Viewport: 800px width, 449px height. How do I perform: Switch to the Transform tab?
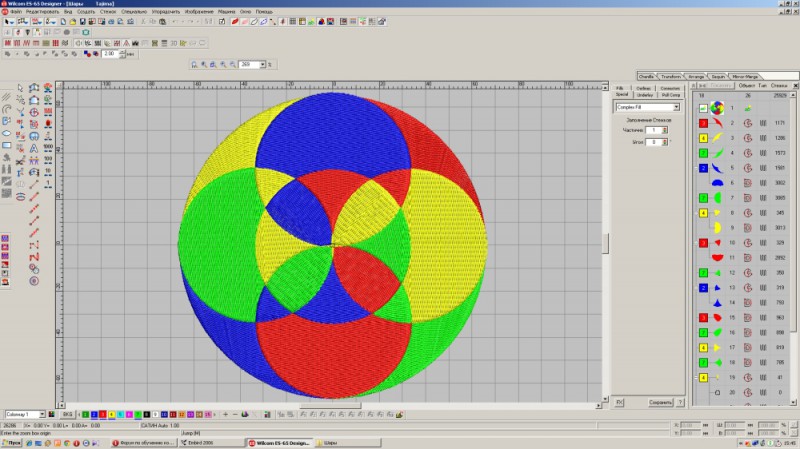pos(670,76)
